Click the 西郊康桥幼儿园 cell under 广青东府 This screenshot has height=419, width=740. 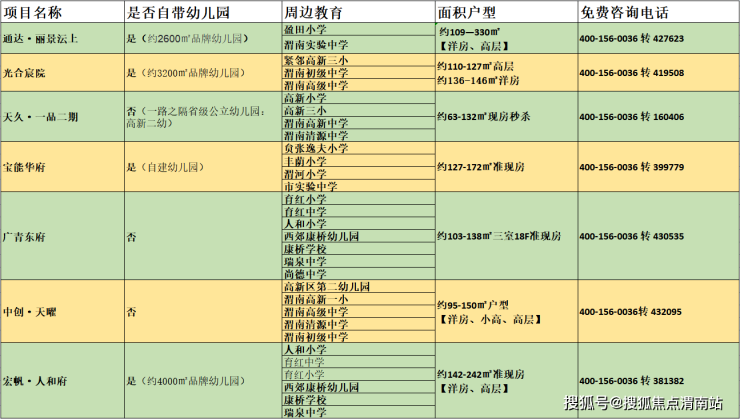[359, 236]
